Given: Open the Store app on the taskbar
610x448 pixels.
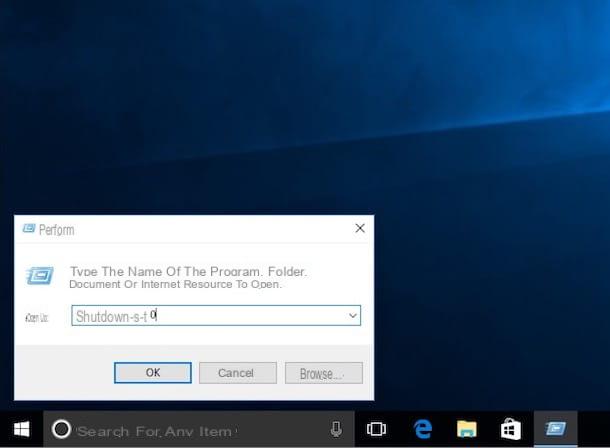Looking at the screenshot, I should coord(510,429).
